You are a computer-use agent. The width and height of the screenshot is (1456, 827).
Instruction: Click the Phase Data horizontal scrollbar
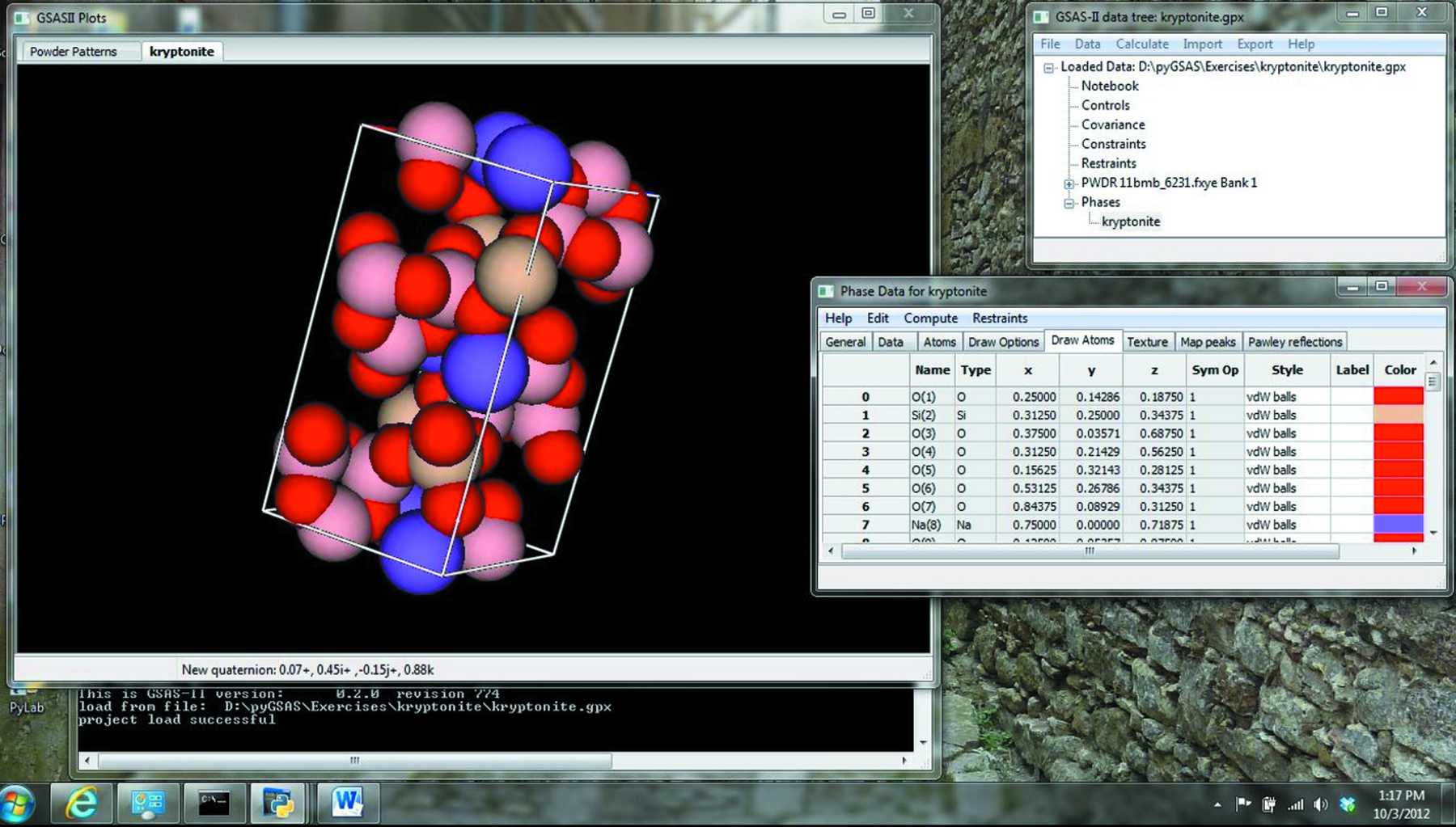[1090, 551]
